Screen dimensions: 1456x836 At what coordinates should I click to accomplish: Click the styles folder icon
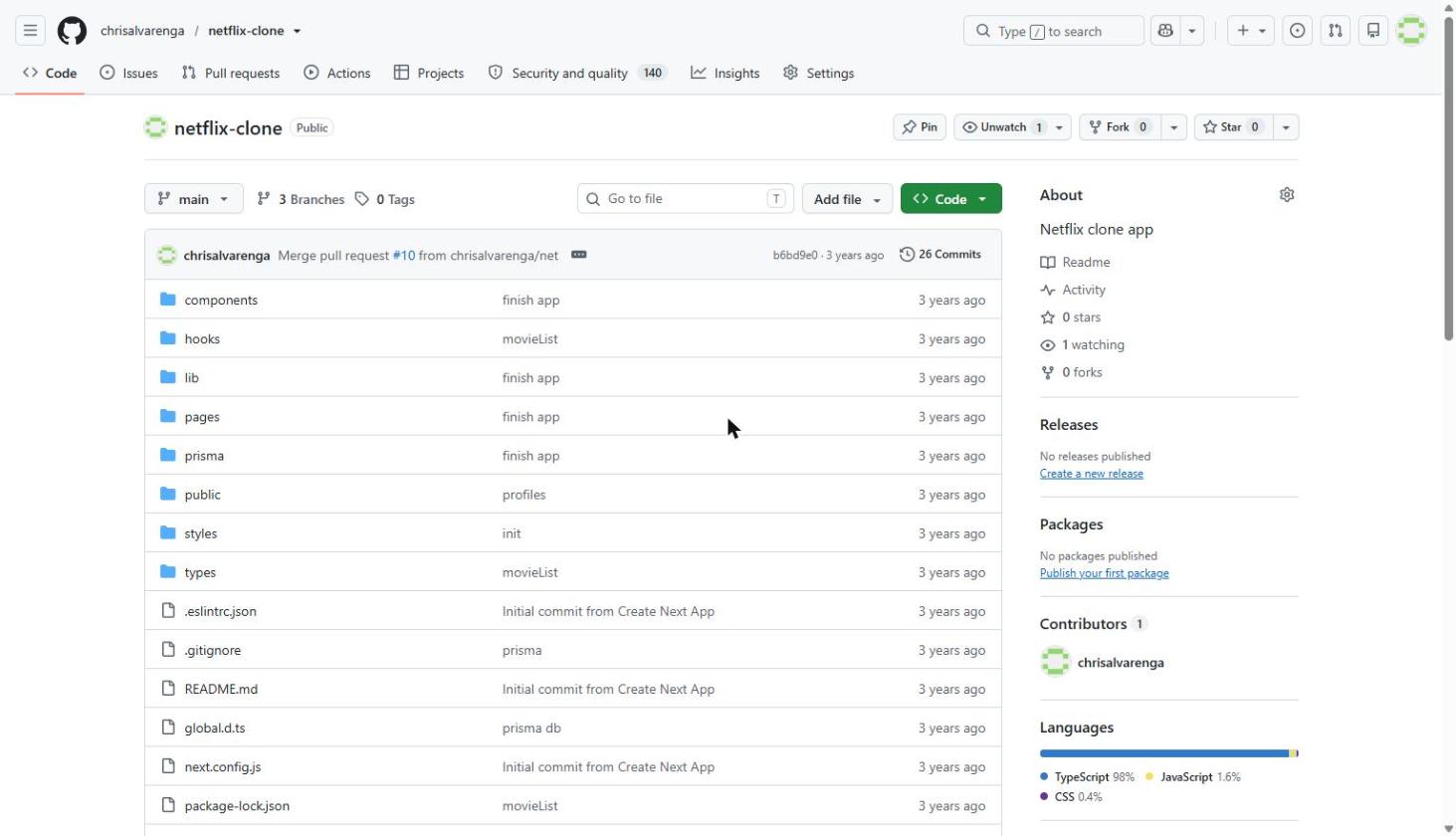pyautogui.click(x=168, y=533)
